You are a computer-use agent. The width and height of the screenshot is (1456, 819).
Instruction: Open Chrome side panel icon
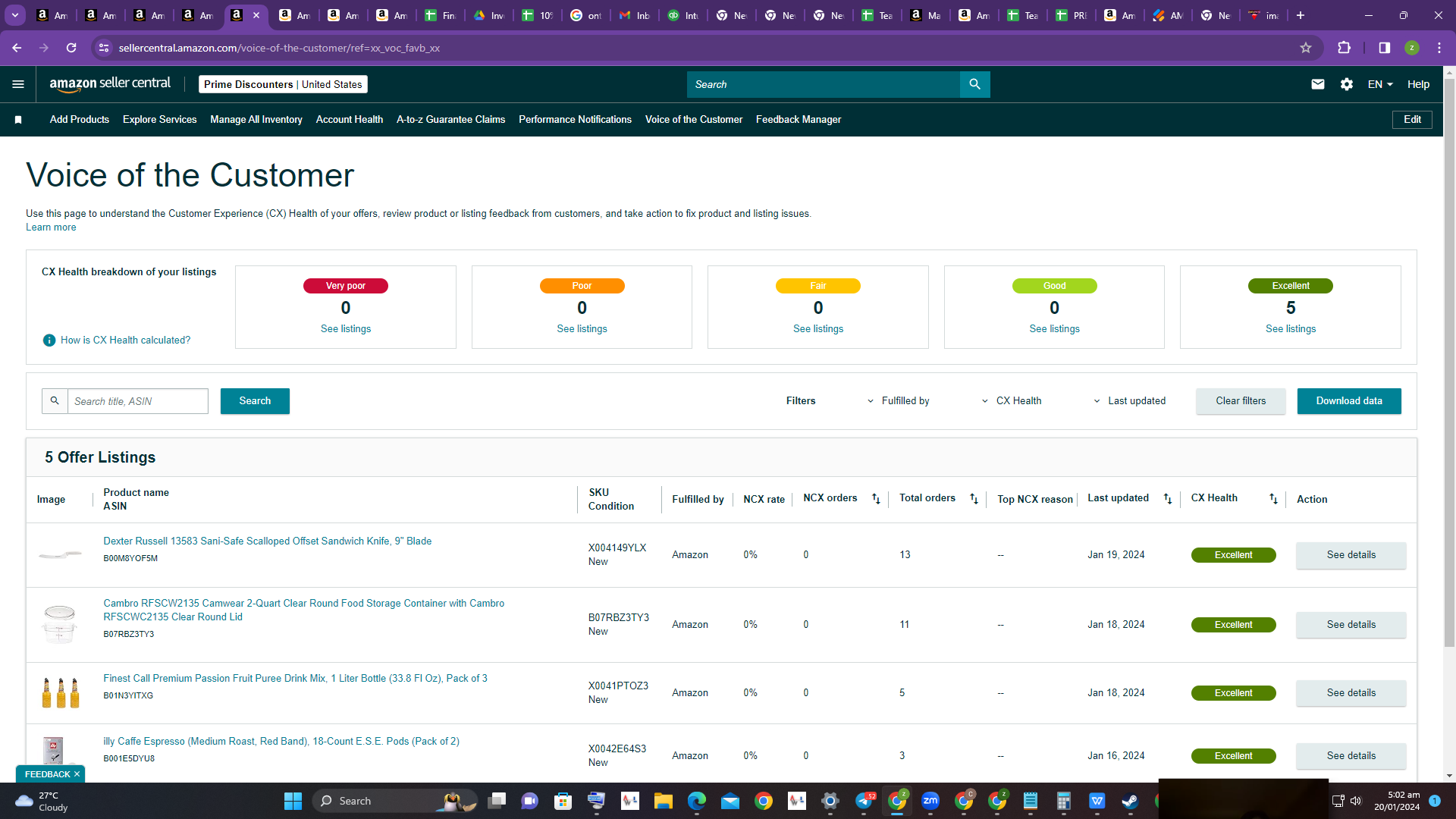(1385, 48)
